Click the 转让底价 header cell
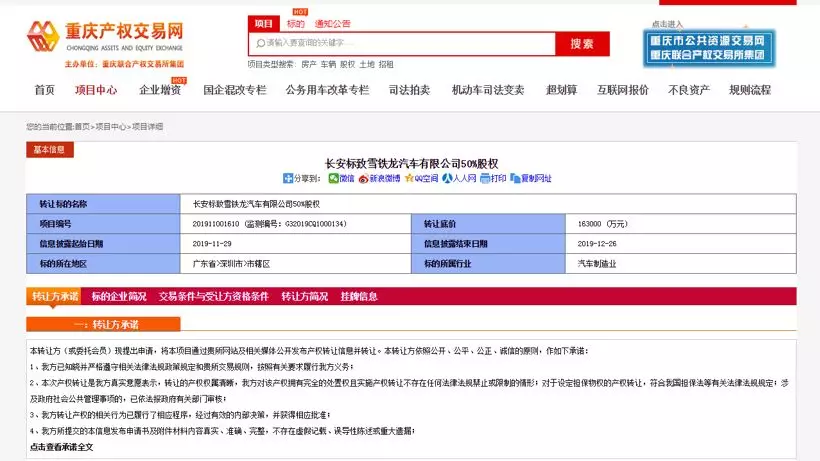820x461 pixels. point(488,224)
